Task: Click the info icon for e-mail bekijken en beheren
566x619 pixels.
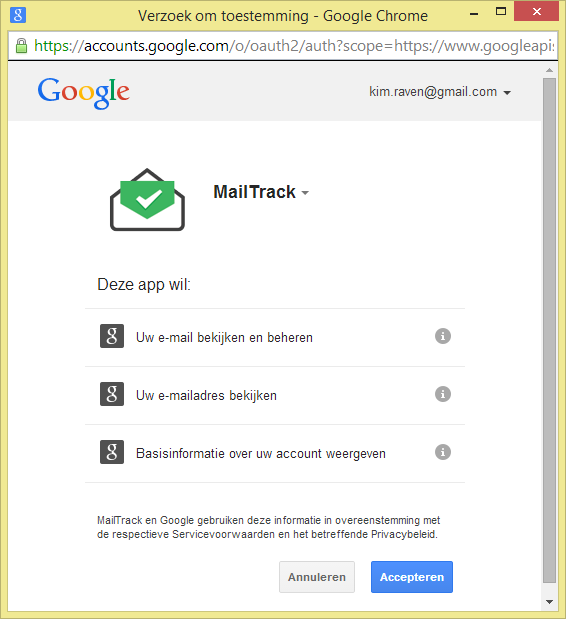Action: pyautogui.click(x=442, y=336)
